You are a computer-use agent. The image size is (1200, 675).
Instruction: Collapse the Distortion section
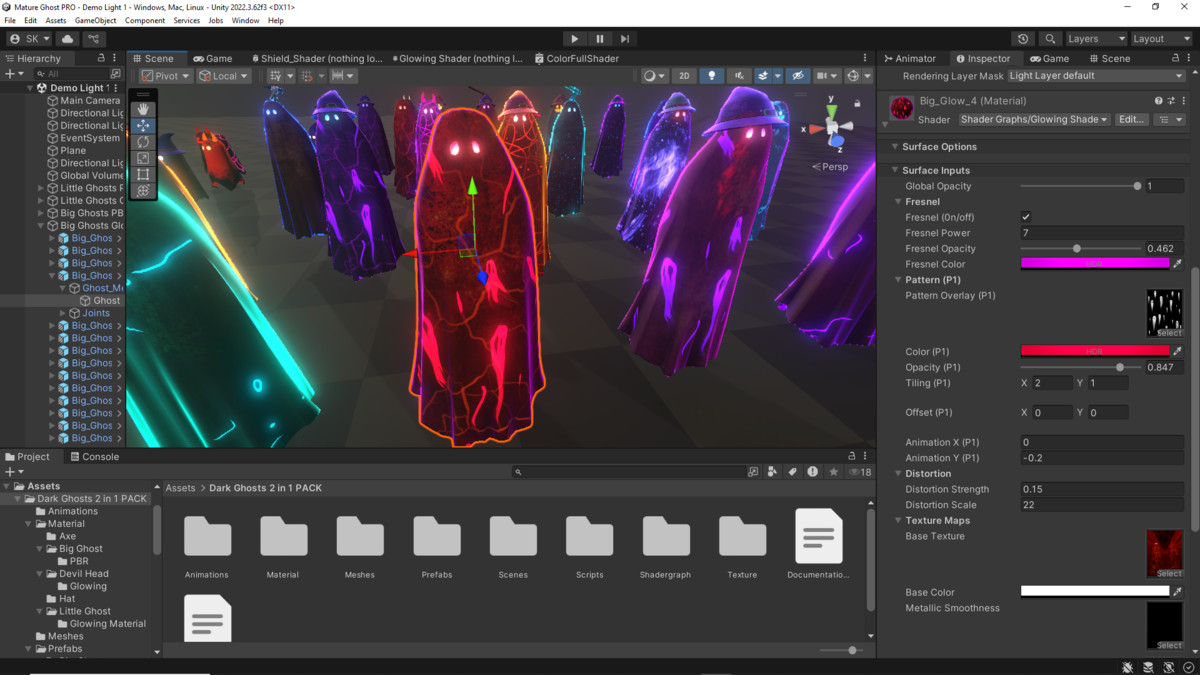pos(898,473)
